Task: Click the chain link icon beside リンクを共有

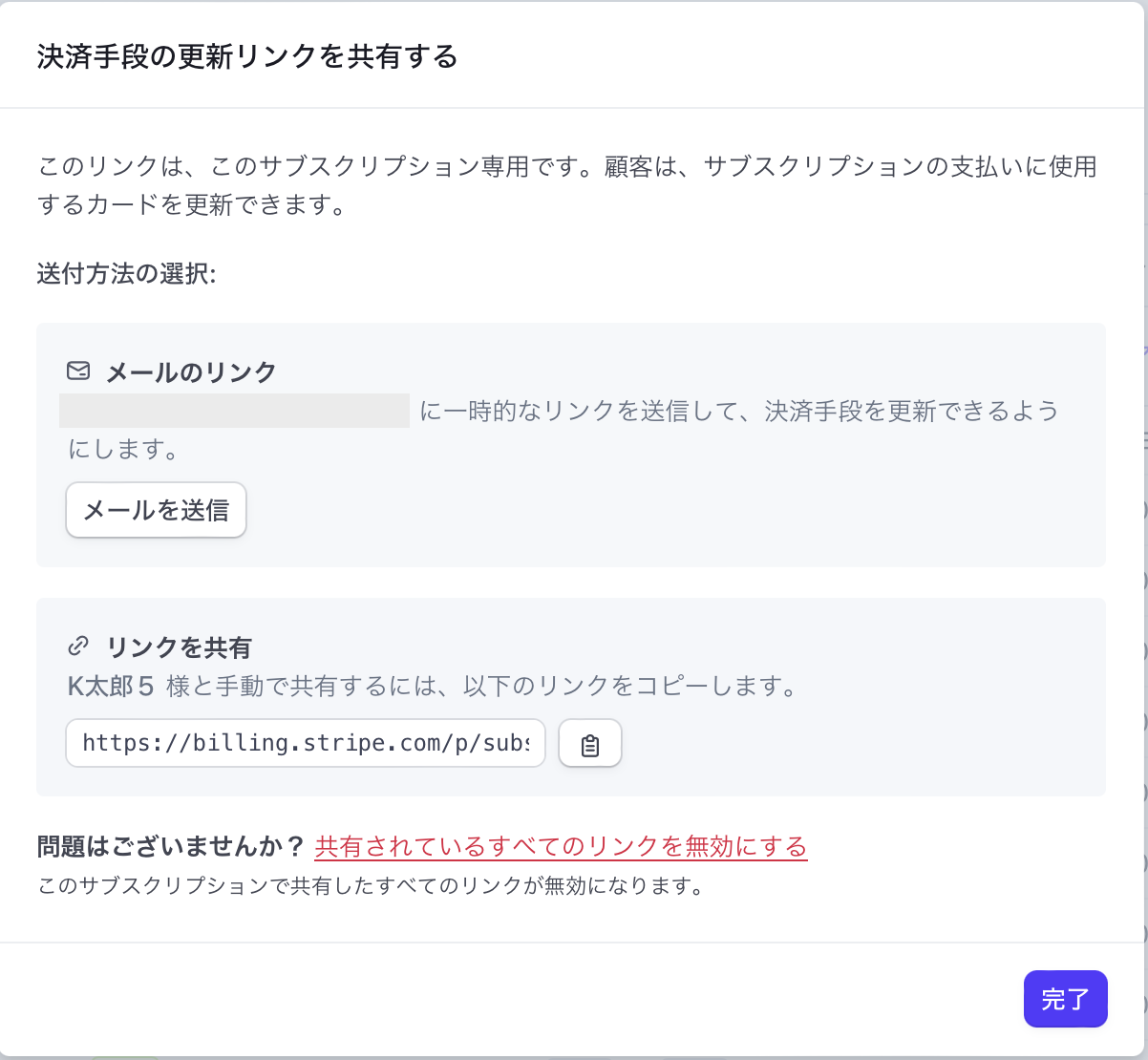Action: [78, 647]
